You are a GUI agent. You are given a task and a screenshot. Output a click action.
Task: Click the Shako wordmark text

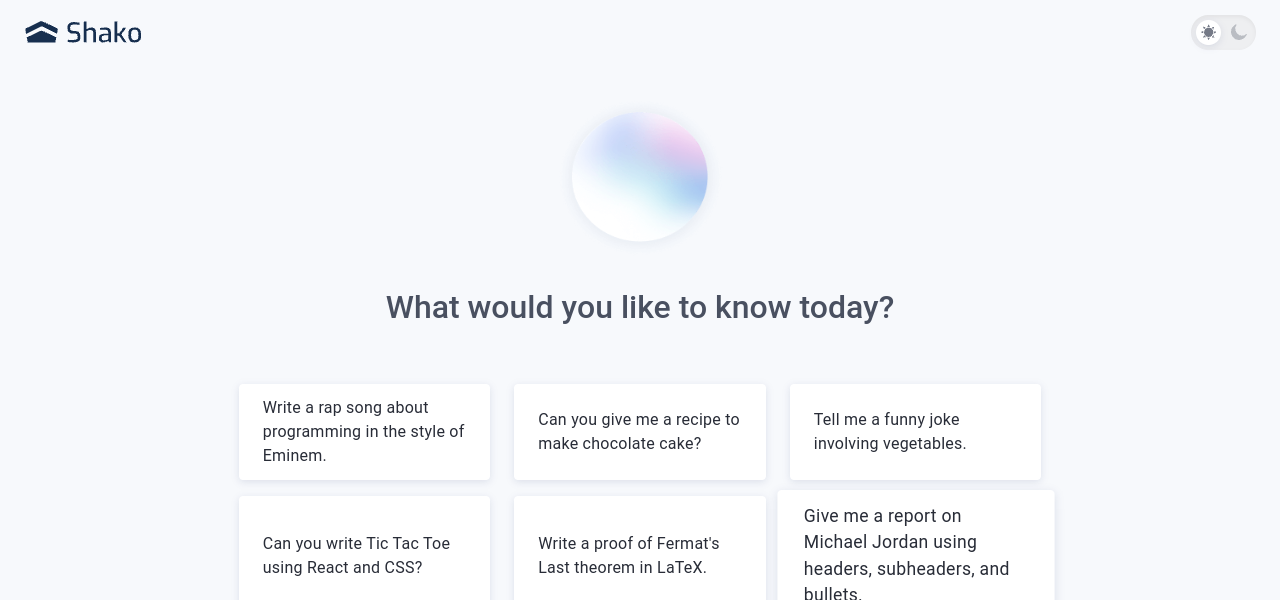104,33
